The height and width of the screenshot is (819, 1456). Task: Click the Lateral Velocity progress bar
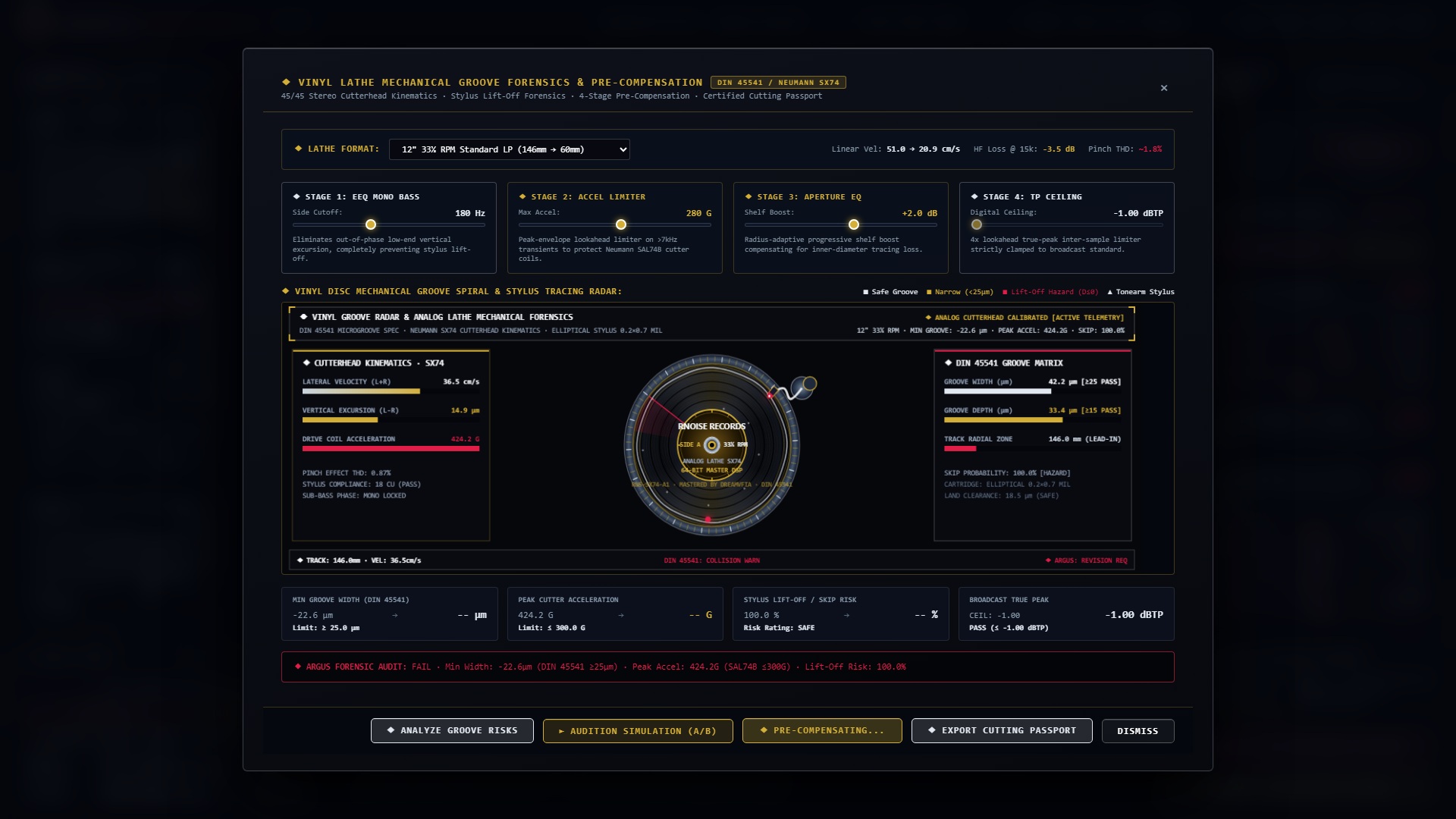[x=391, y=391]
